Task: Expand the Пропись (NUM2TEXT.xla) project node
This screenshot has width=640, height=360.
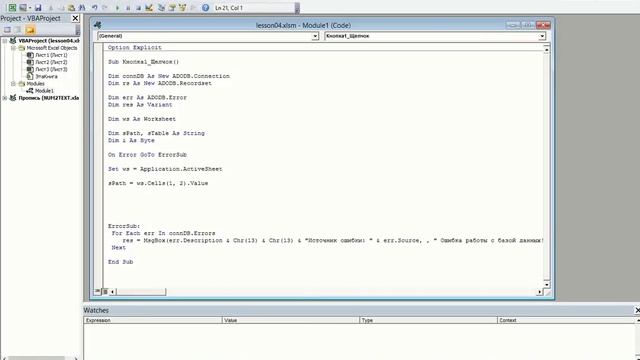Action: [x=4, y=98]
